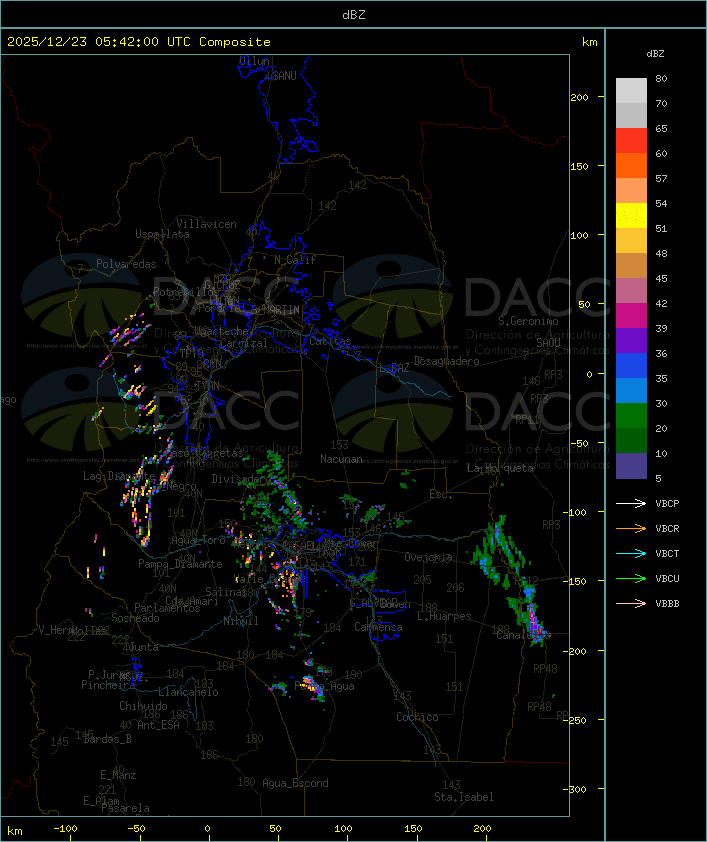The height and width of the screenshot is (842, 707).
Task: Click the Llancanelo map label
Action: 188,693
